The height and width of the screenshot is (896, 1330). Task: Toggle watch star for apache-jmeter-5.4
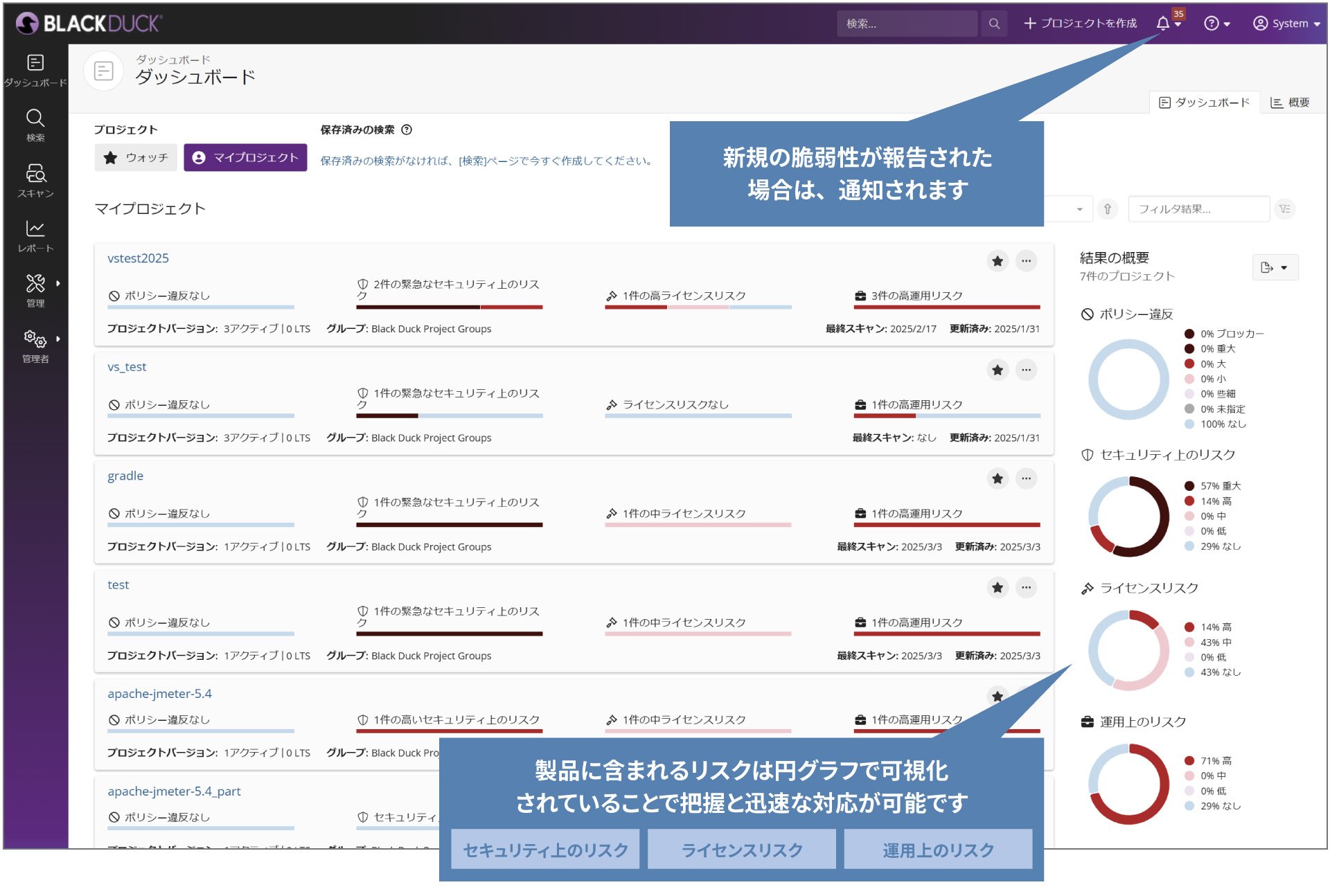997,697
